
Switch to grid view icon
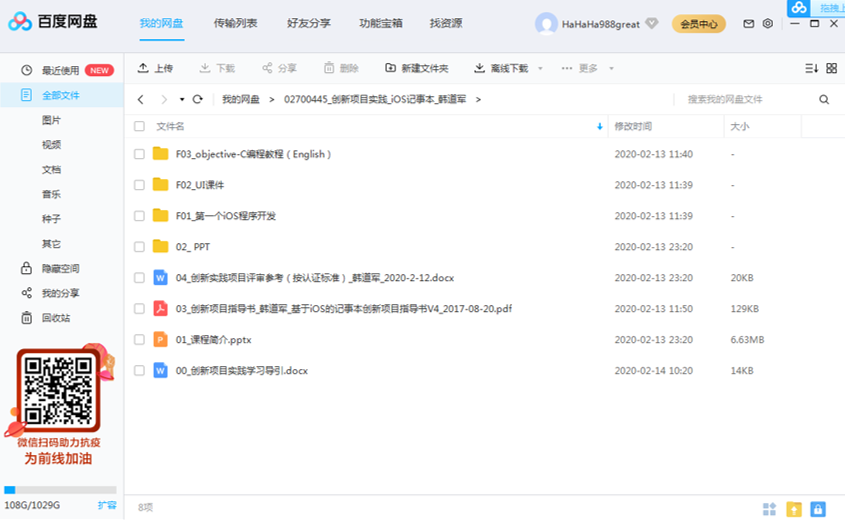point(831,68)
